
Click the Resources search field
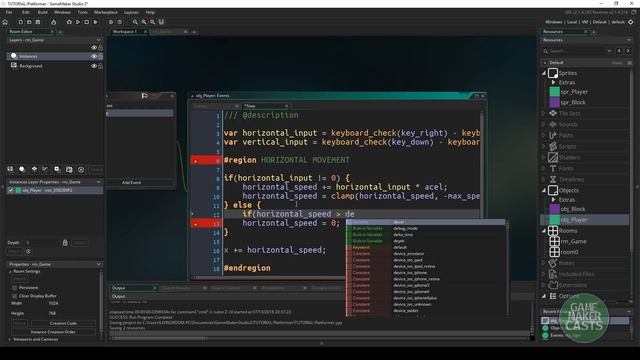(578, 51)
